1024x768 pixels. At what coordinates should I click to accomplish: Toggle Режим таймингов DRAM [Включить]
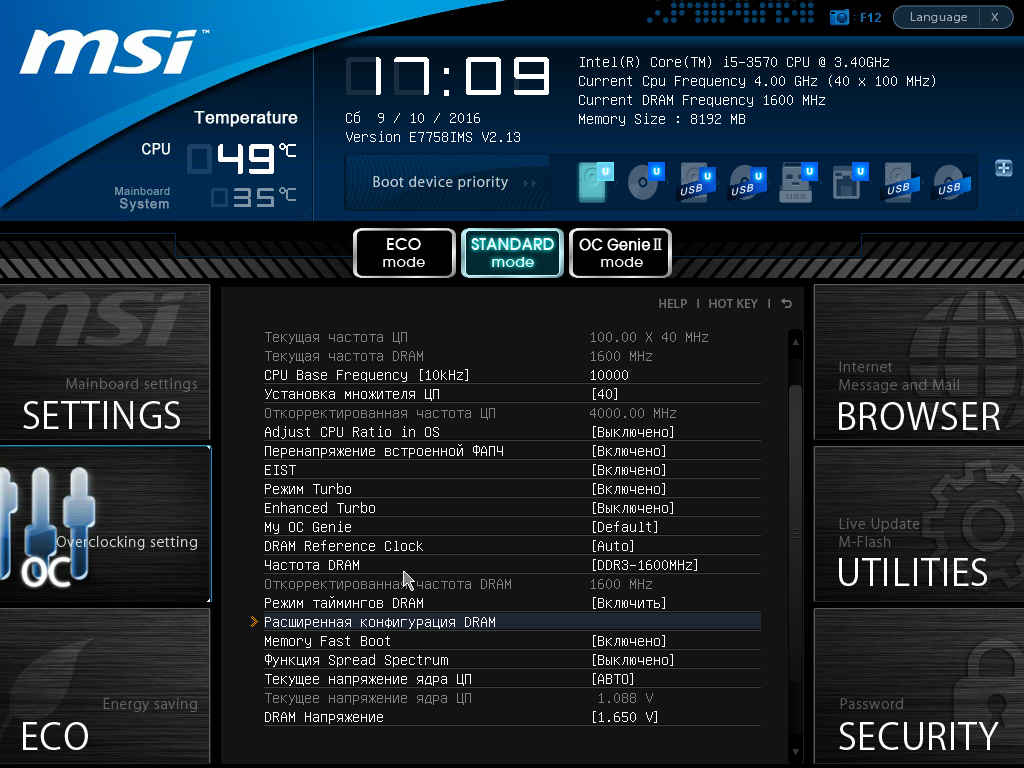click(x=512, y=603)
